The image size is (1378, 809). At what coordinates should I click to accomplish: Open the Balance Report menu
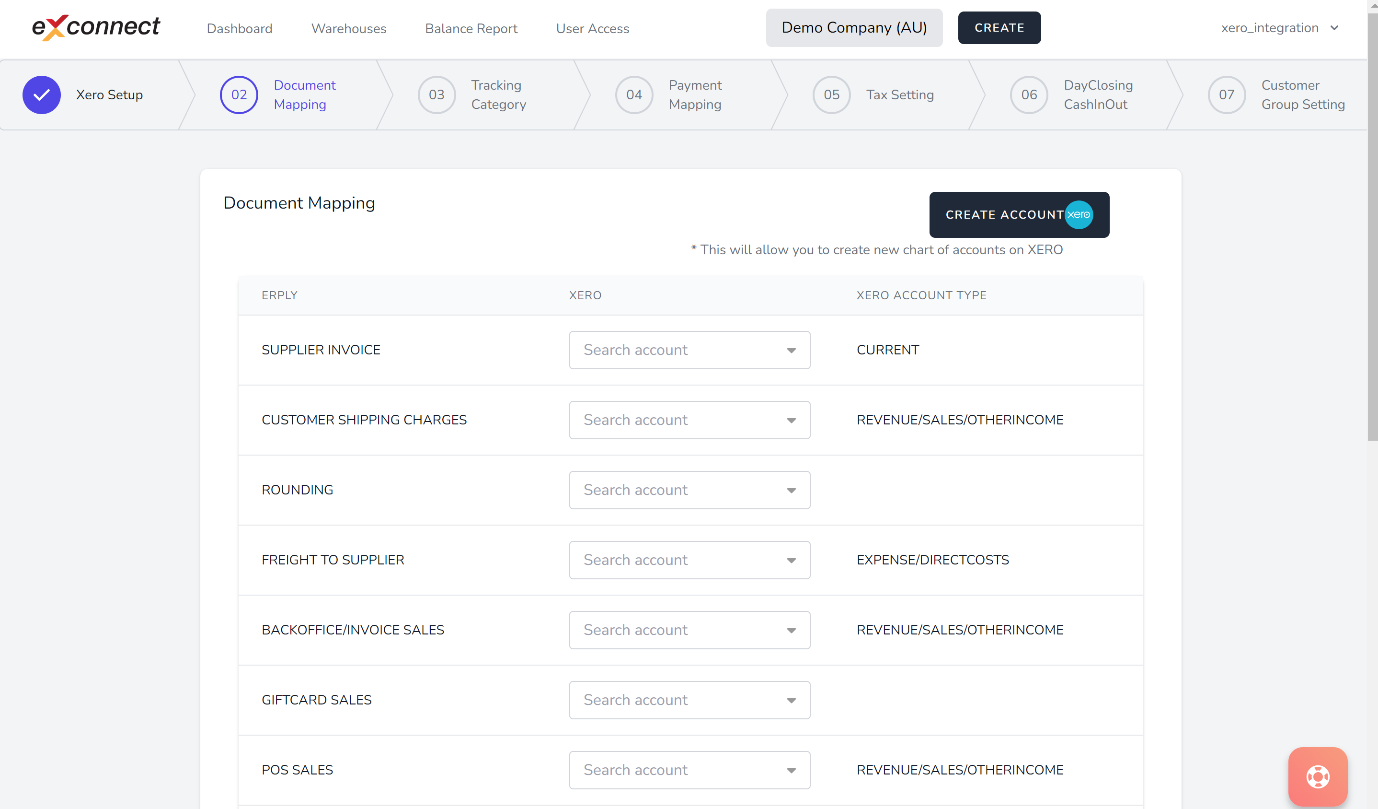471,28
